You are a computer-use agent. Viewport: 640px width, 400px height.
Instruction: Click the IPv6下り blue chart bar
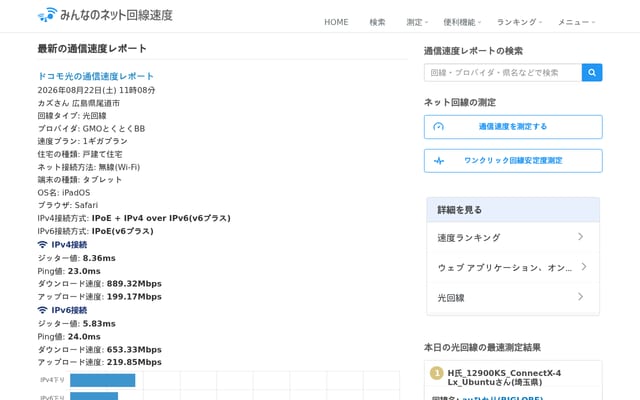pos(94,396)
